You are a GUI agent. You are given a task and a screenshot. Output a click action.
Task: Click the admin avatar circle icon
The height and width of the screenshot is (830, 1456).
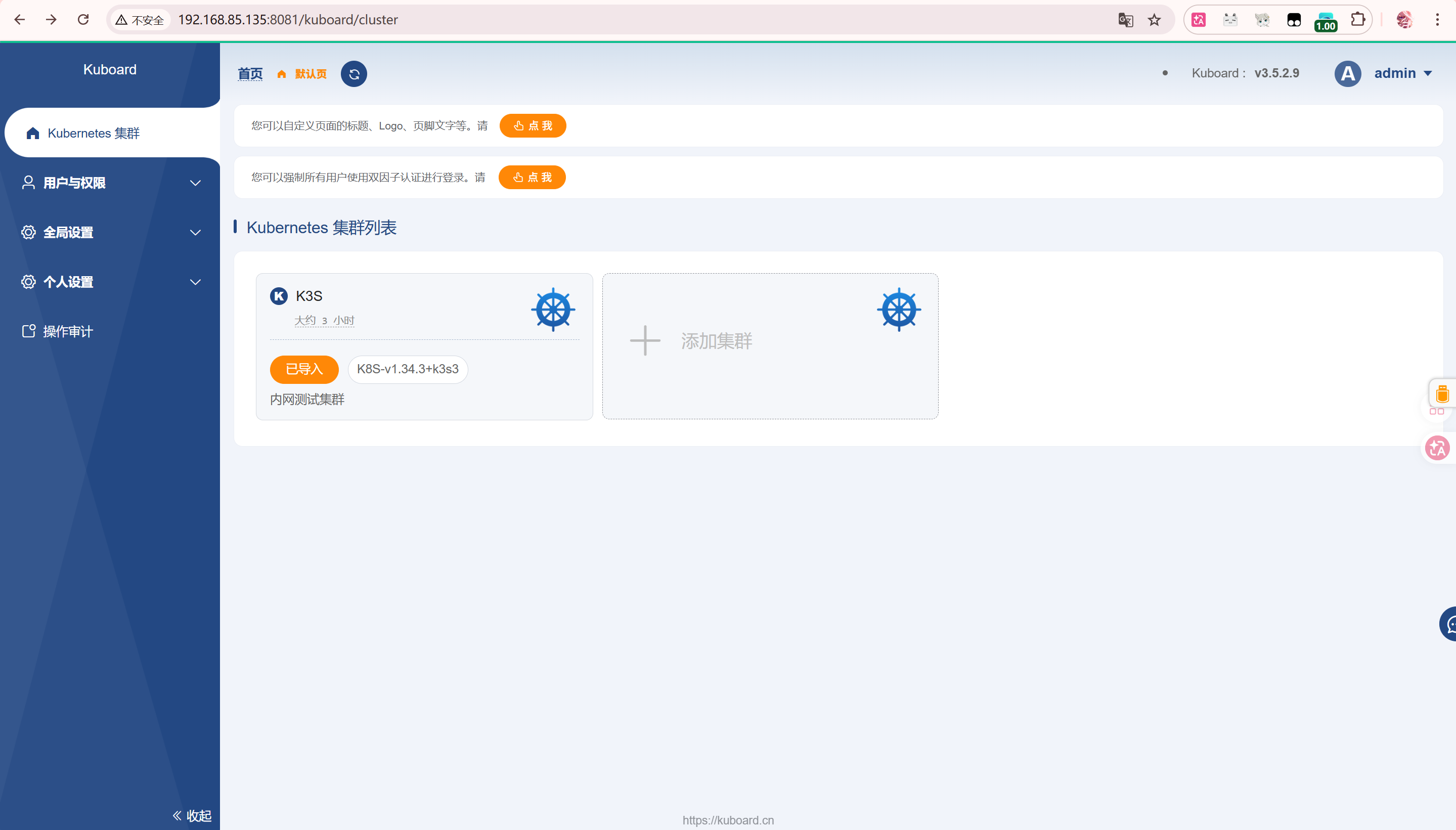pos(1348,73)
